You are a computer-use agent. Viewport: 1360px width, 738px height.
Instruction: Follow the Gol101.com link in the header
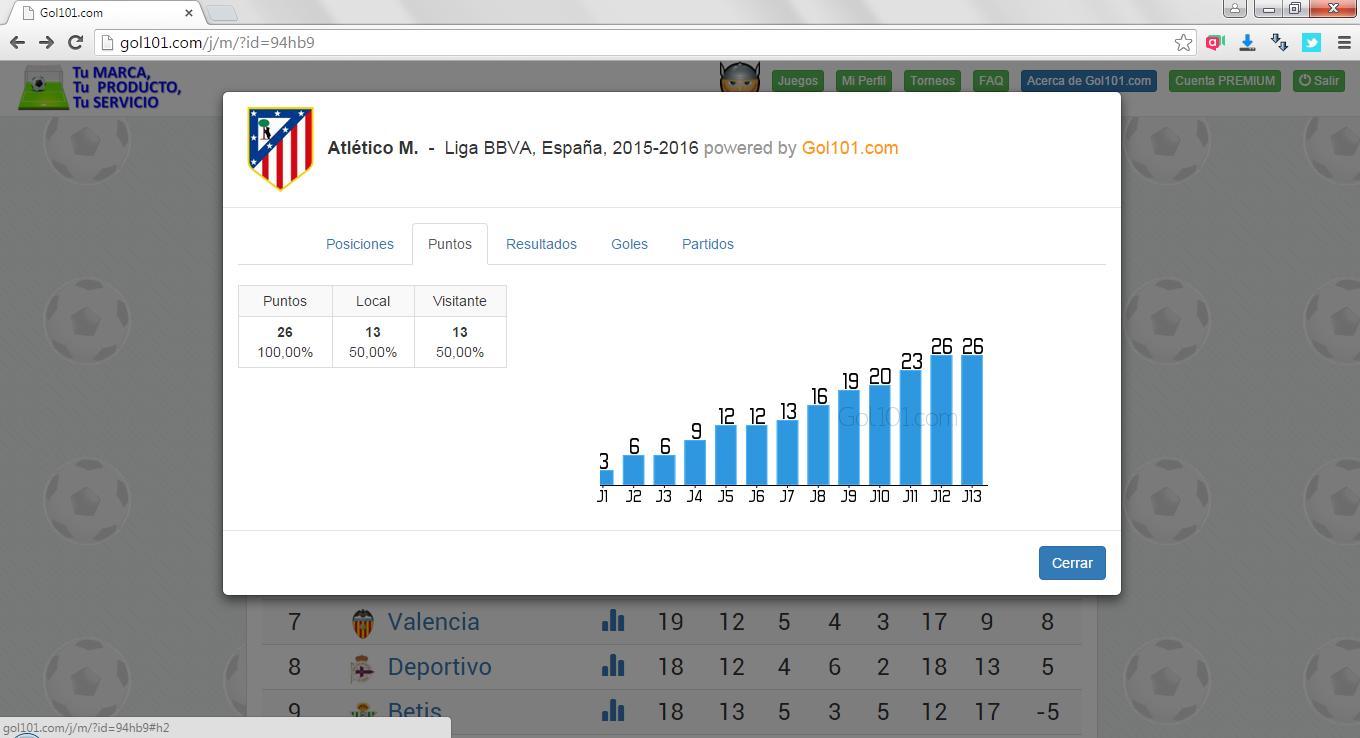point(849,148)
